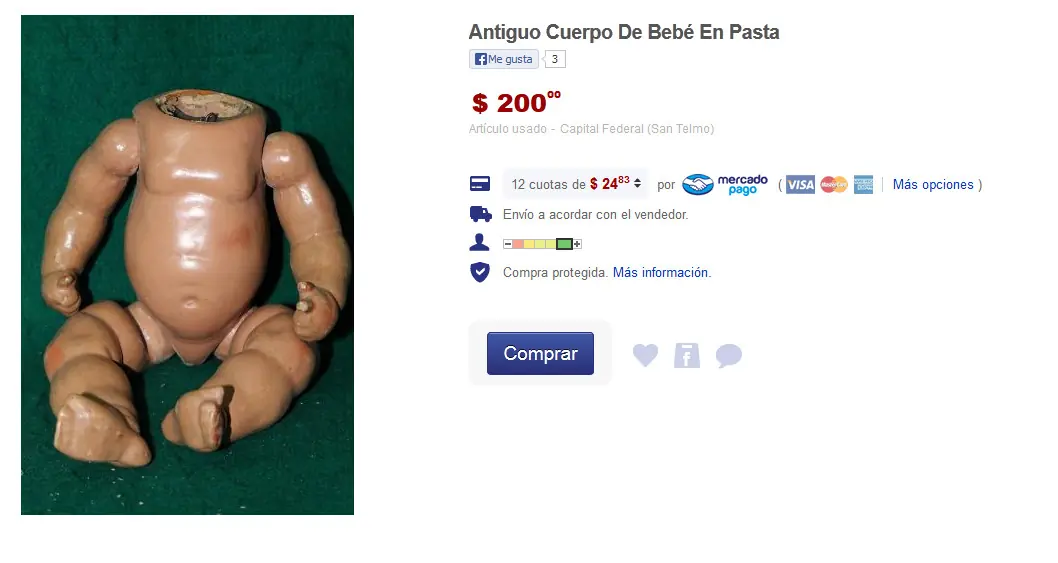Screen dimensions: 1058x563
Task: Click the seller reputation color bar
Action: click(542, 244)
